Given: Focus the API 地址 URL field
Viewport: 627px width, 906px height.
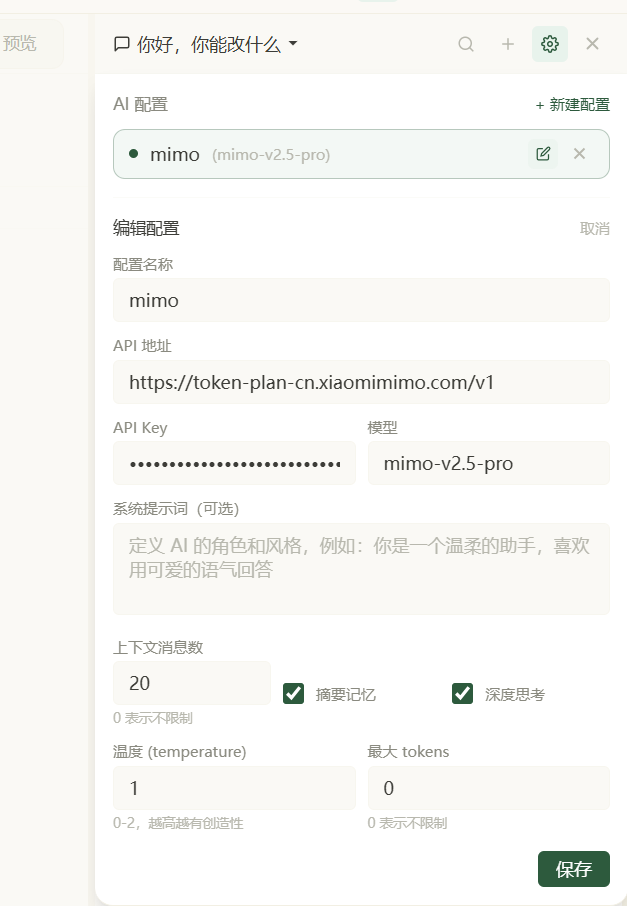Looking at the screenshot, I should click(361, 382).
